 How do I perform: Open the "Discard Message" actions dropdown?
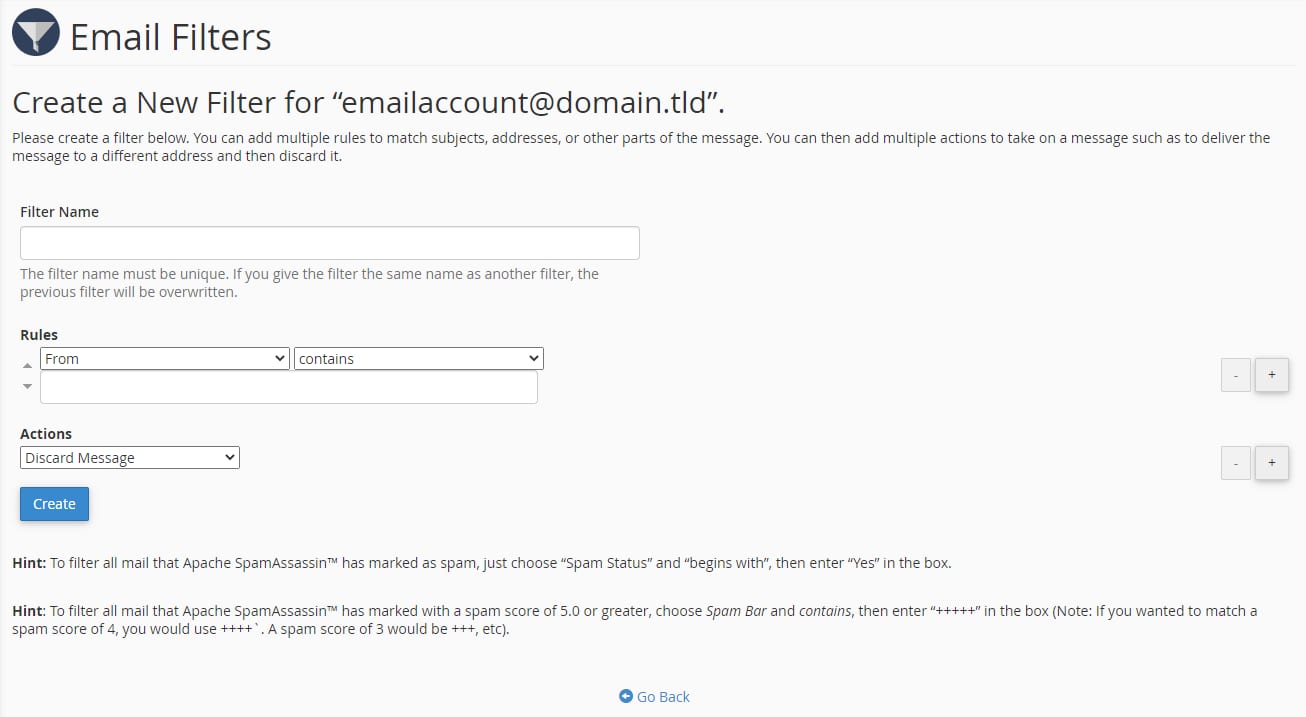[129, 457]
